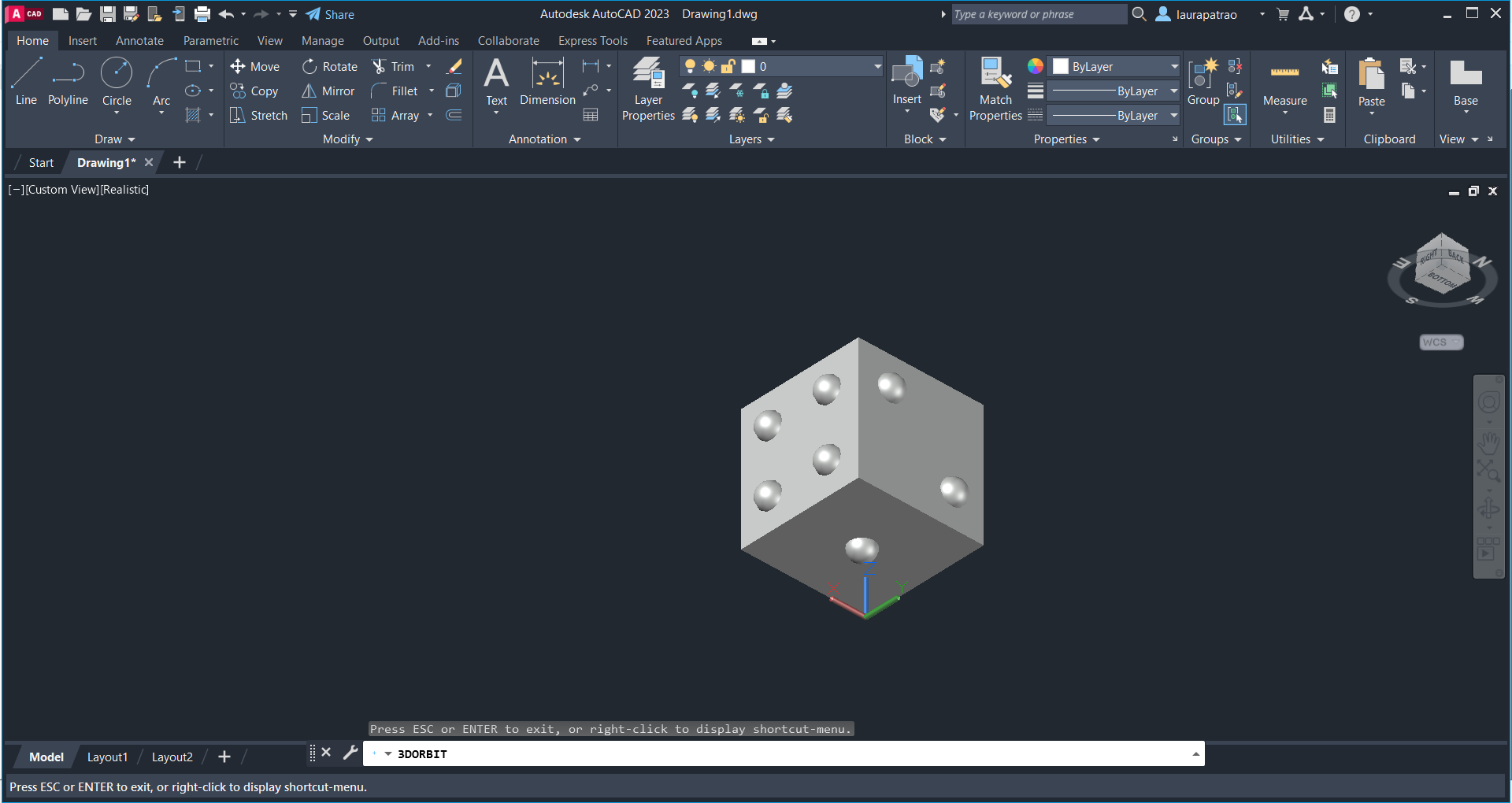Click the Scale tool
This screenshot has height=803, width=1512.
(326, 116)
